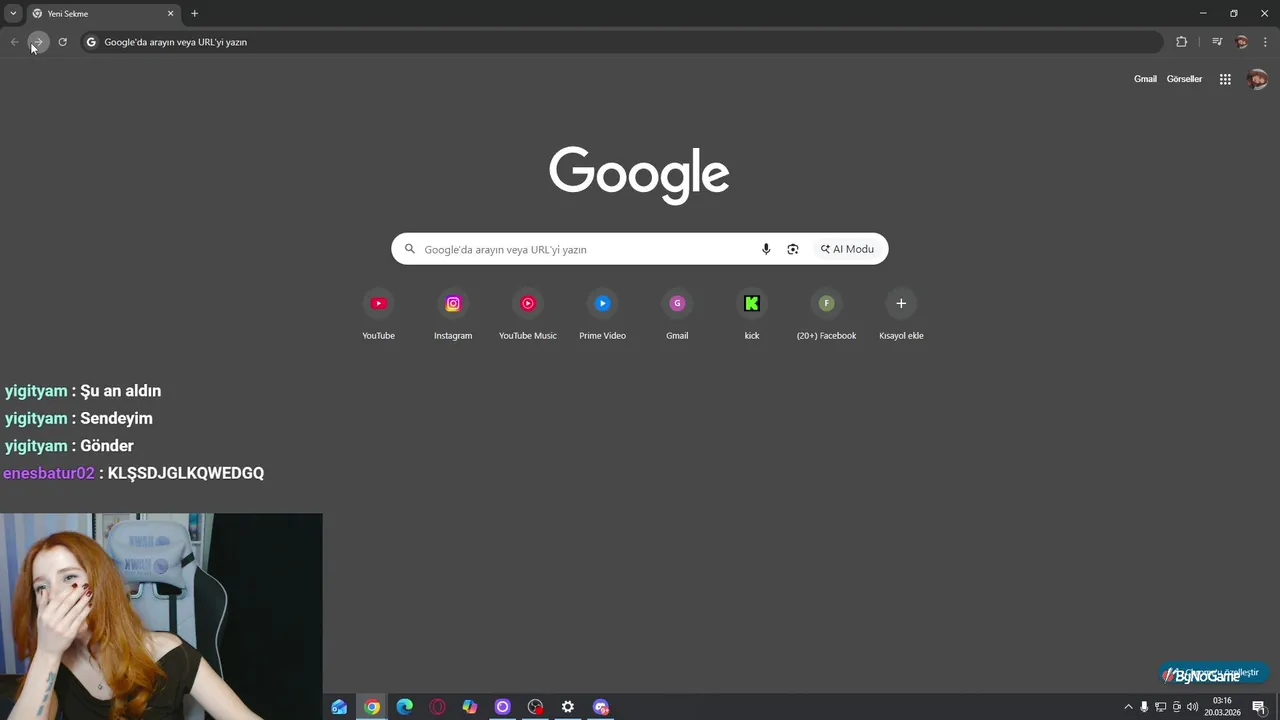Open the Görseller link

[x=1184, y=79]
